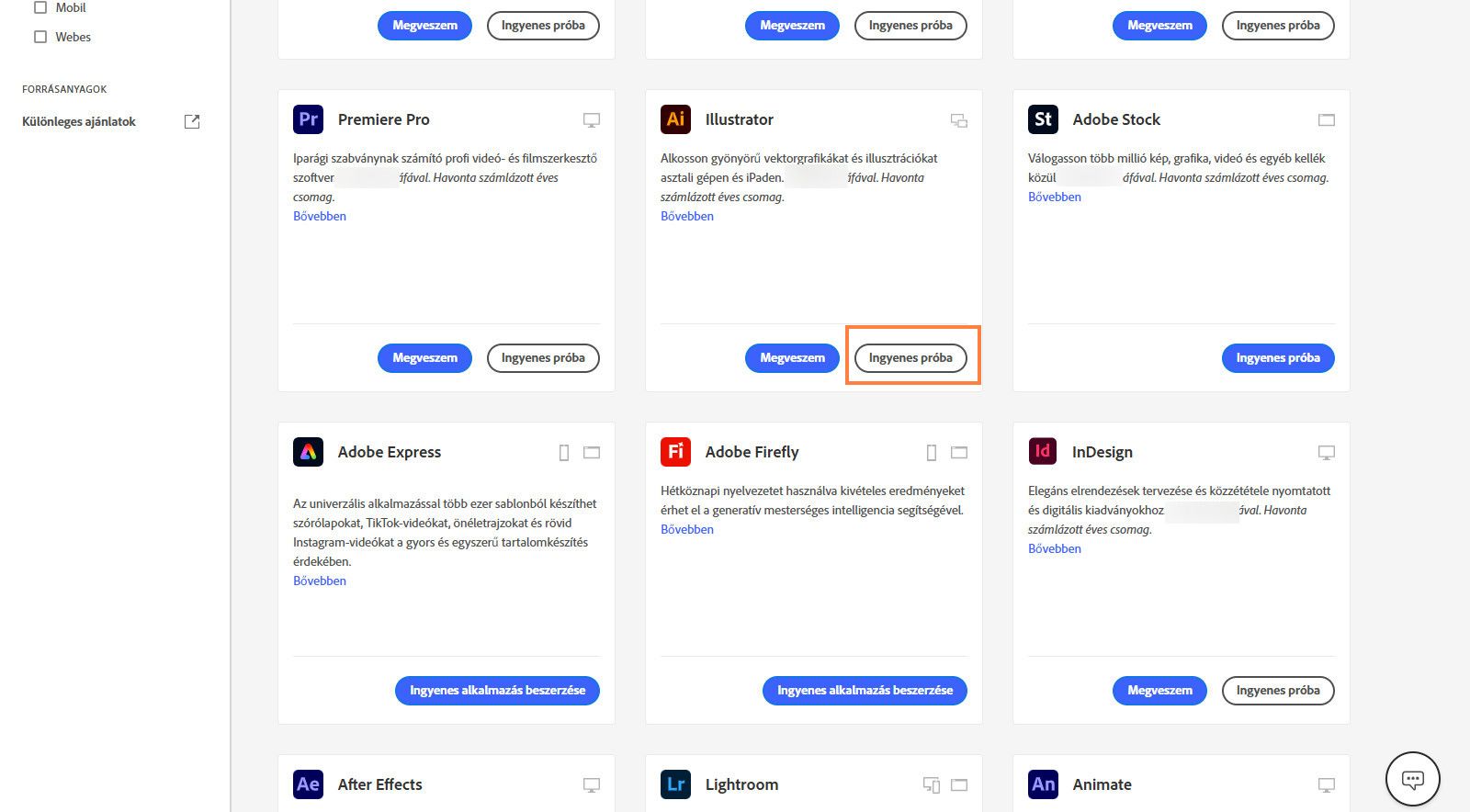Click the Adobe Express logo icon
The height and width of the screenshot is (812, 1470).
[x=308, y=452]
